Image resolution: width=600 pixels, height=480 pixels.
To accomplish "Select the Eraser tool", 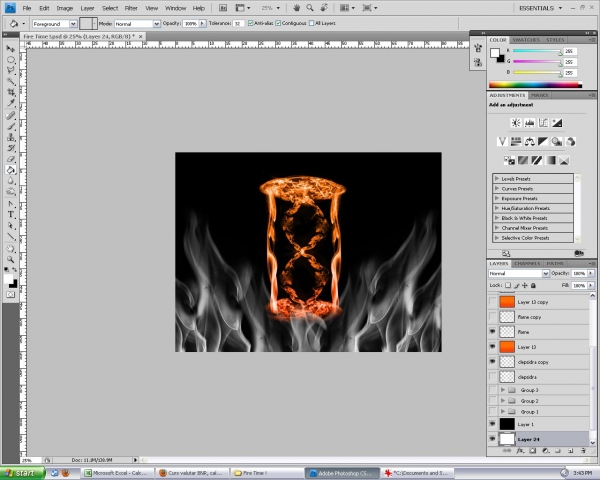I will coord(10,159).
